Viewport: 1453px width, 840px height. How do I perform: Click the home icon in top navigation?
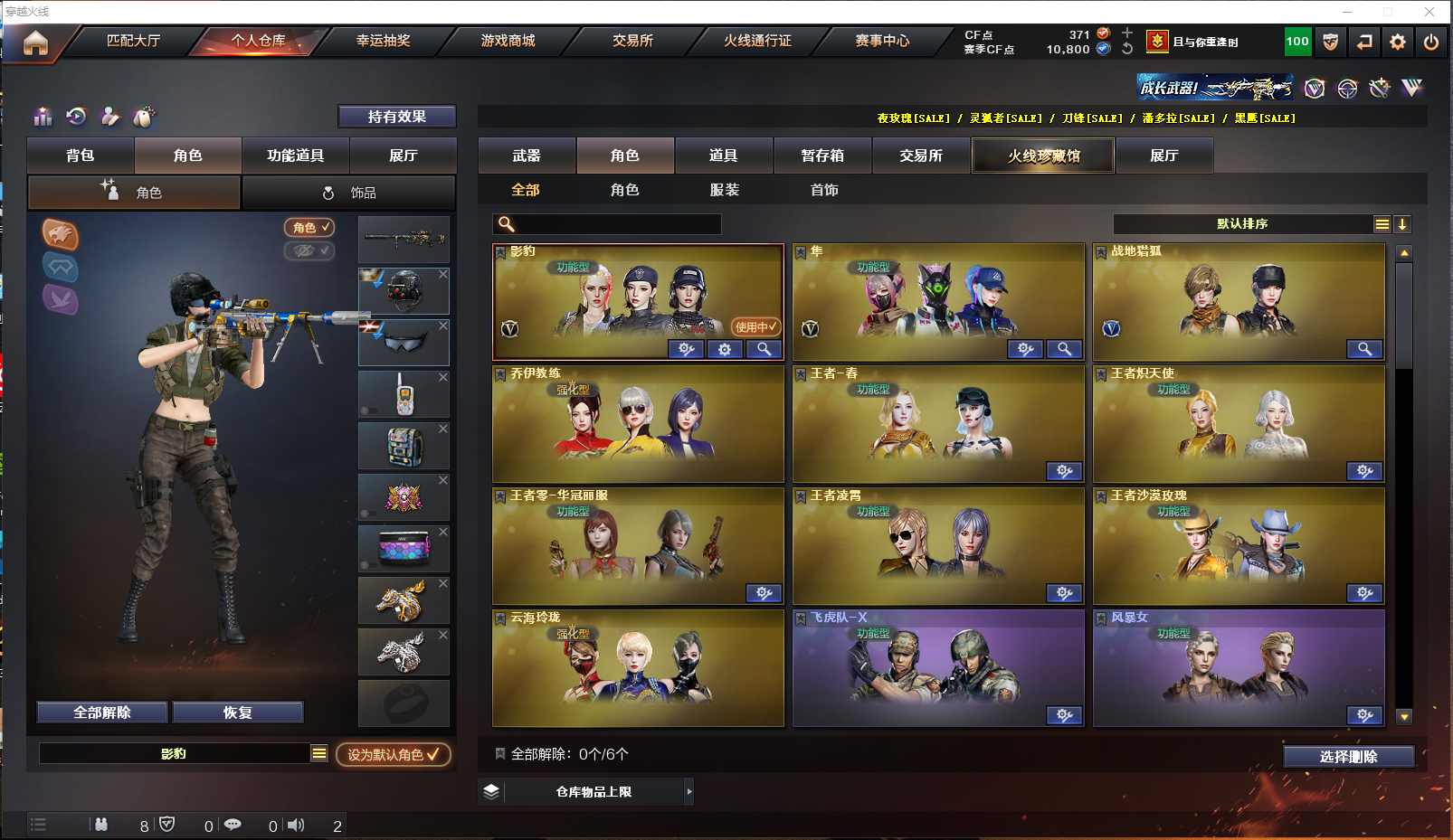[35, 42]
